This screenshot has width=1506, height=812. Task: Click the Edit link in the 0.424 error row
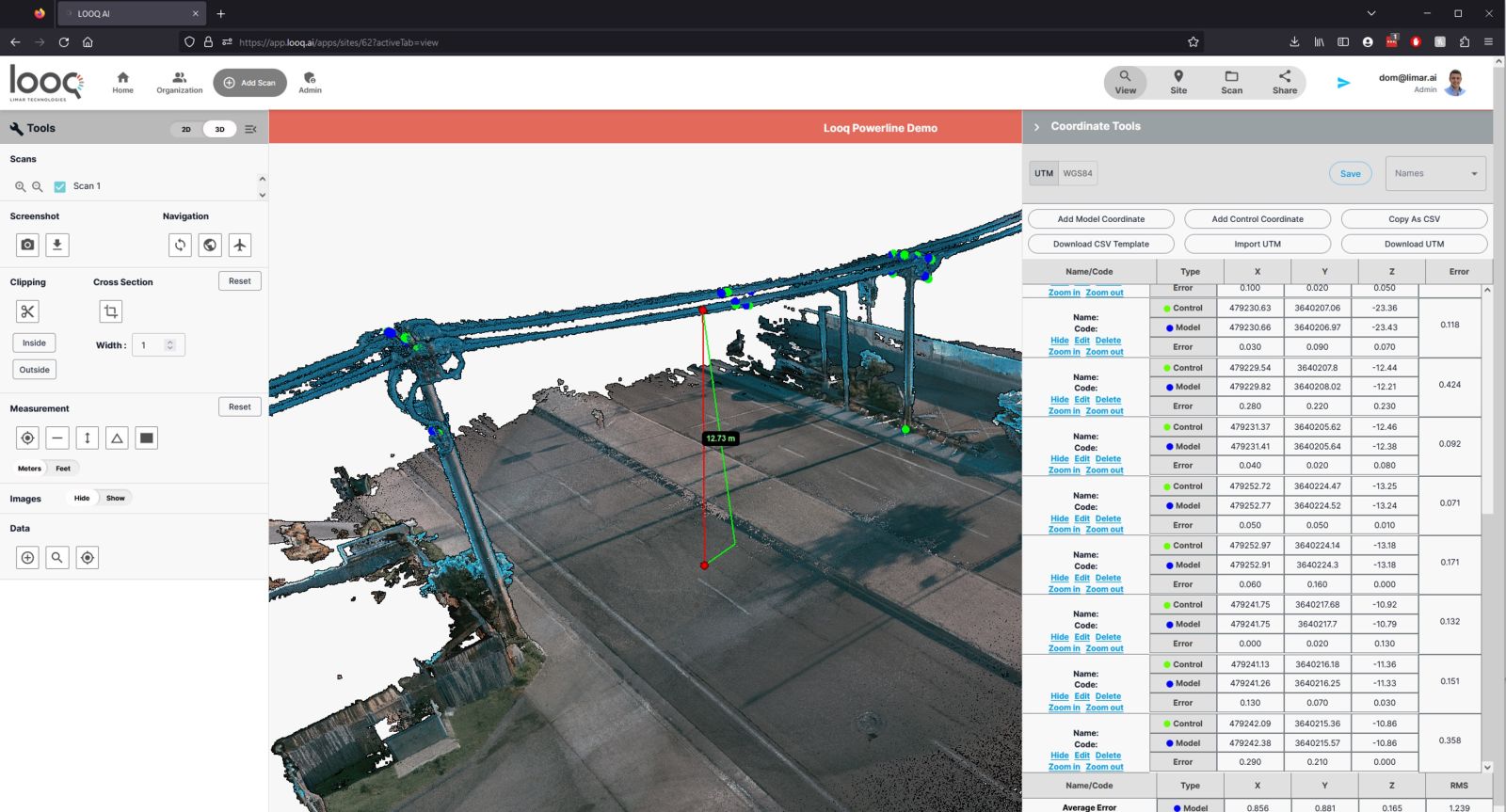click(x=1082, y=400)
